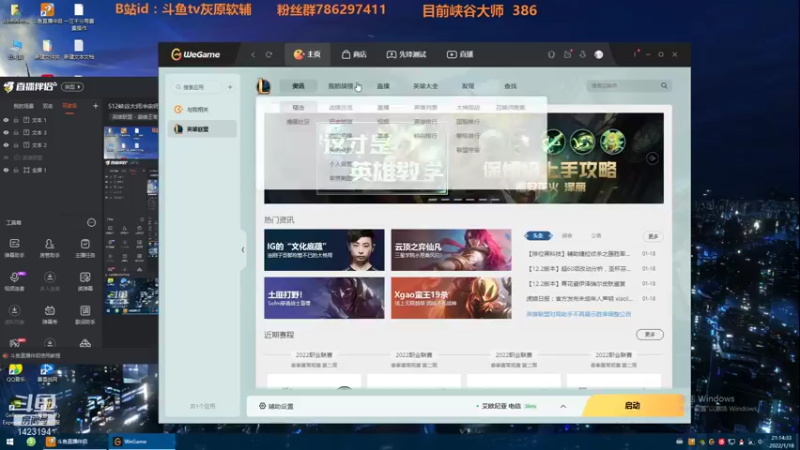Expand the server selector chevron
800x450 pixels.
coord(563,407)
